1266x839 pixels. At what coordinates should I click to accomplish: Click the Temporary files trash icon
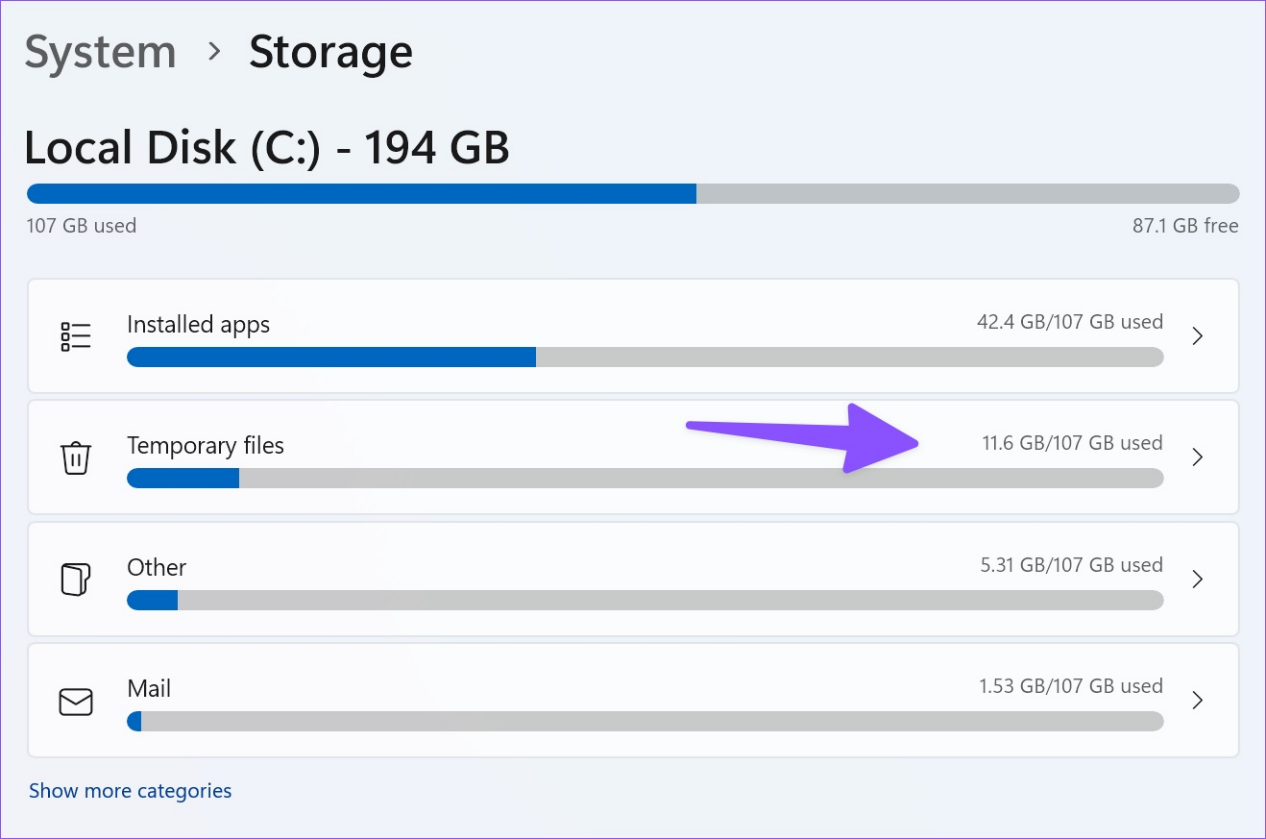pyautogui.click(x=76, y=458)
